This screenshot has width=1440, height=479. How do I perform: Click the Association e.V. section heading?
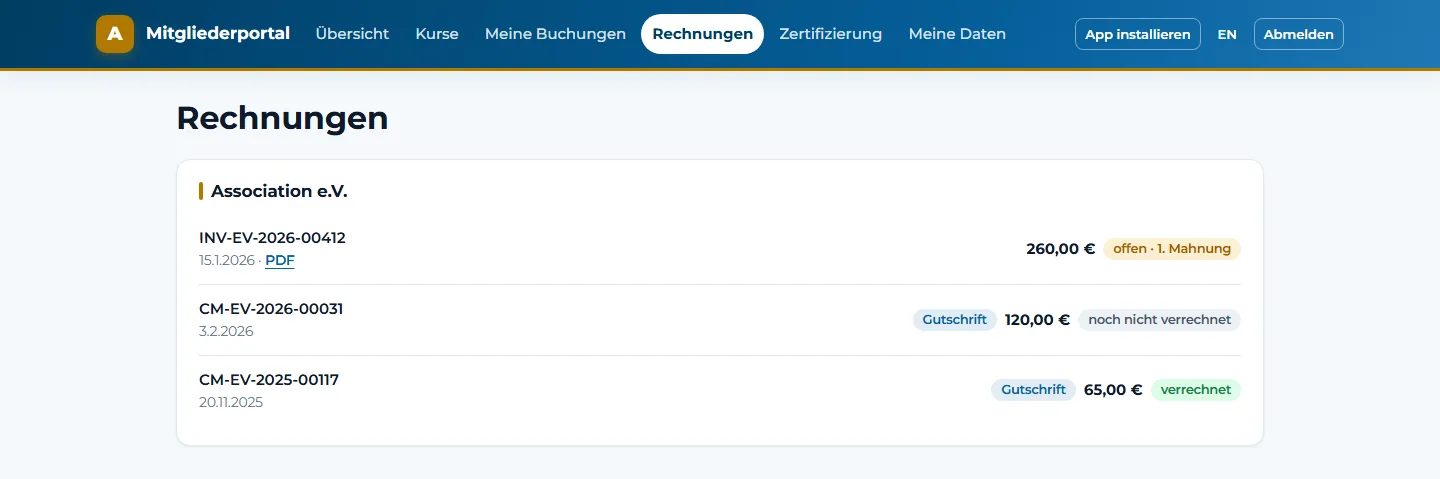(x=279, y=191)
